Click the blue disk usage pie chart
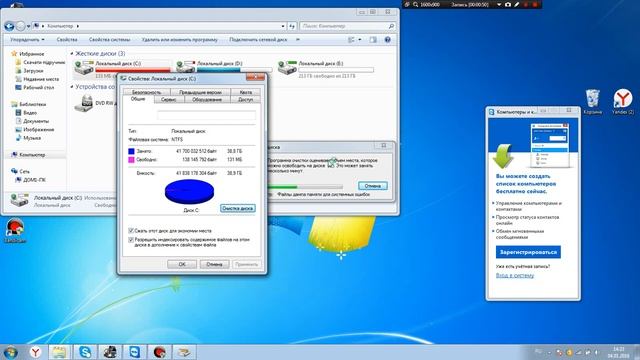Image resolution: width=640 pixels, height=360 pixels. 189,192
